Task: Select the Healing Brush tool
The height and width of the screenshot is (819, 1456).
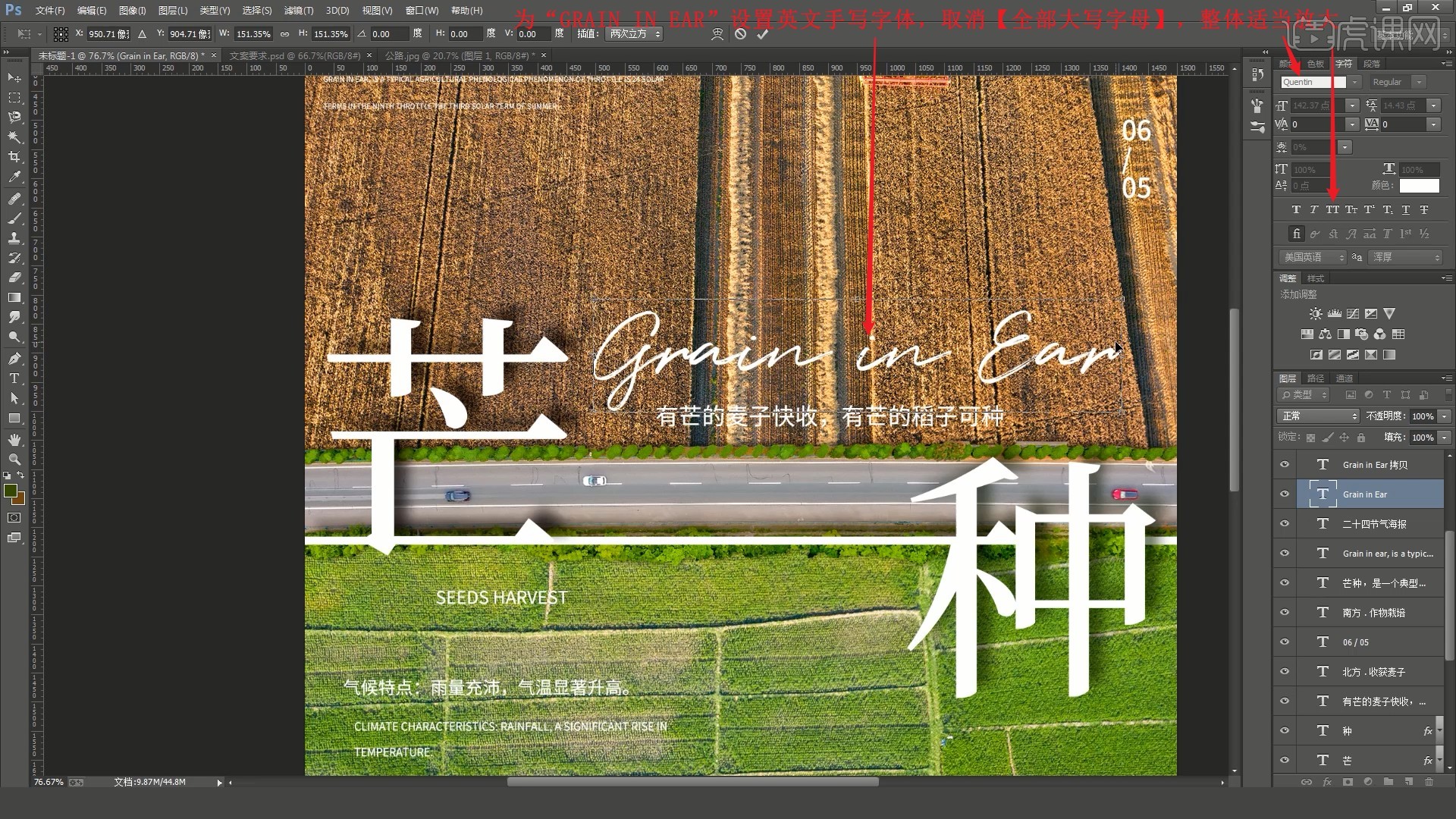Action: (x=14, y=199)
